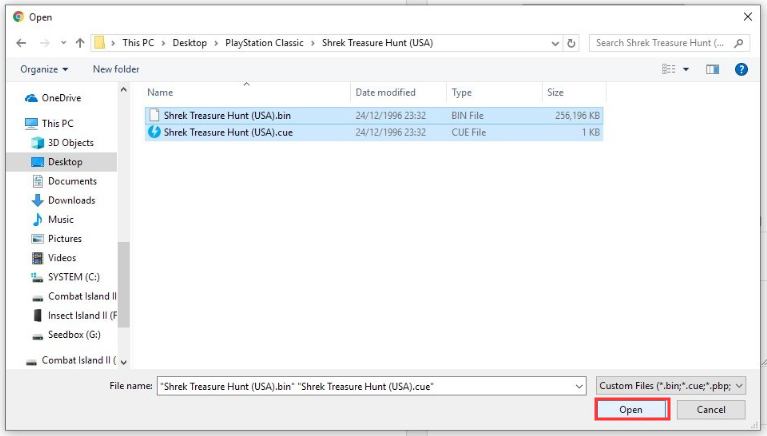767x436 pixels.
Task: Expand the File name dropdown arrow
Action: click(579, 387)
